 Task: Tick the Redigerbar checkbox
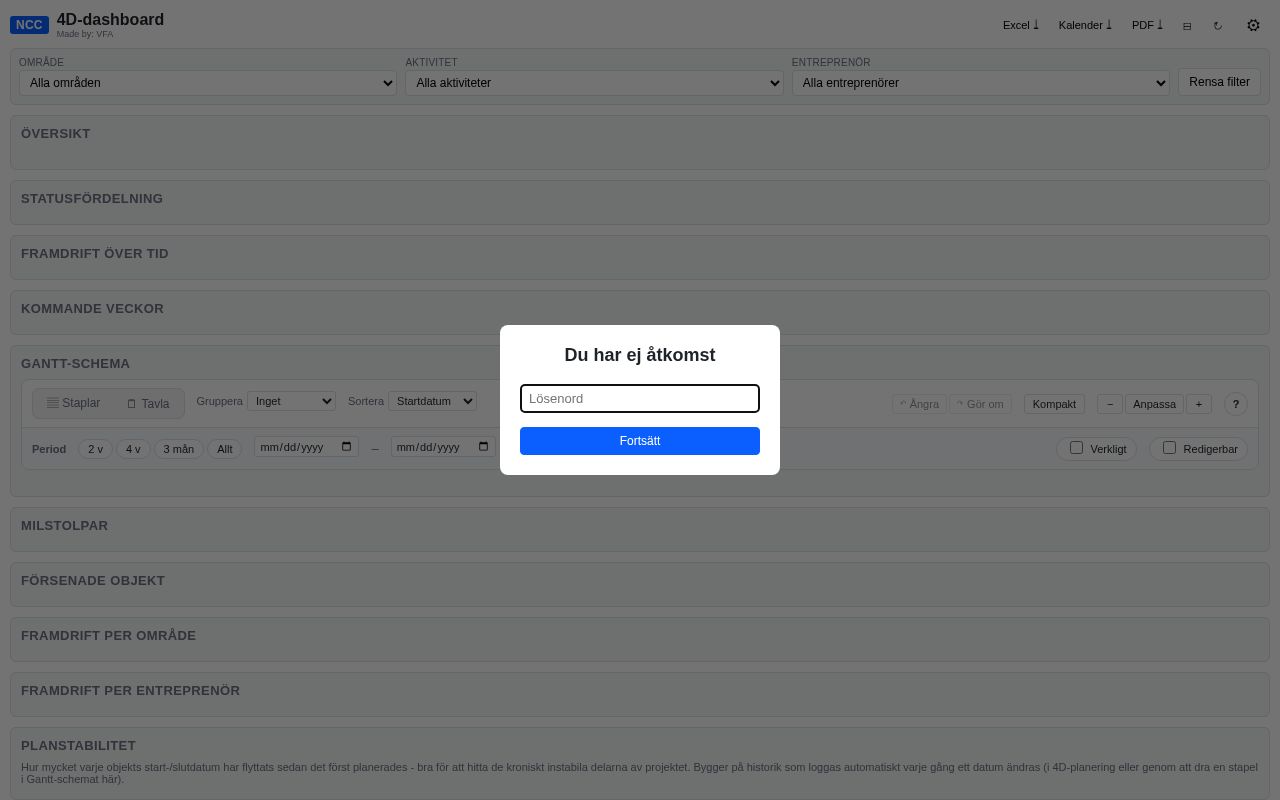[x=1169, y=447]
